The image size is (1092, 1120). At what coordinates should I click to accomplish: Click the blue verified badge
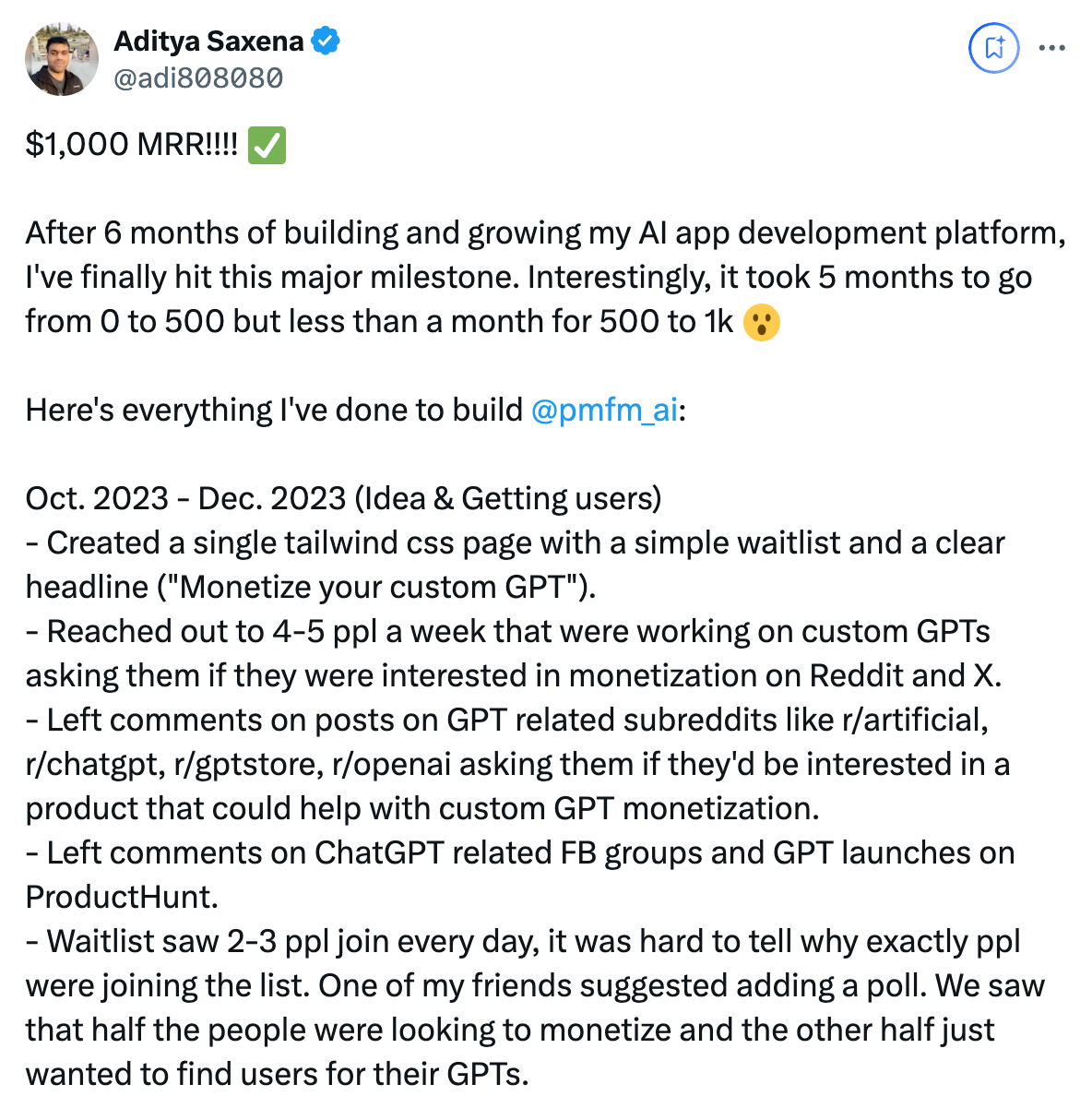(x=326, y=41)
